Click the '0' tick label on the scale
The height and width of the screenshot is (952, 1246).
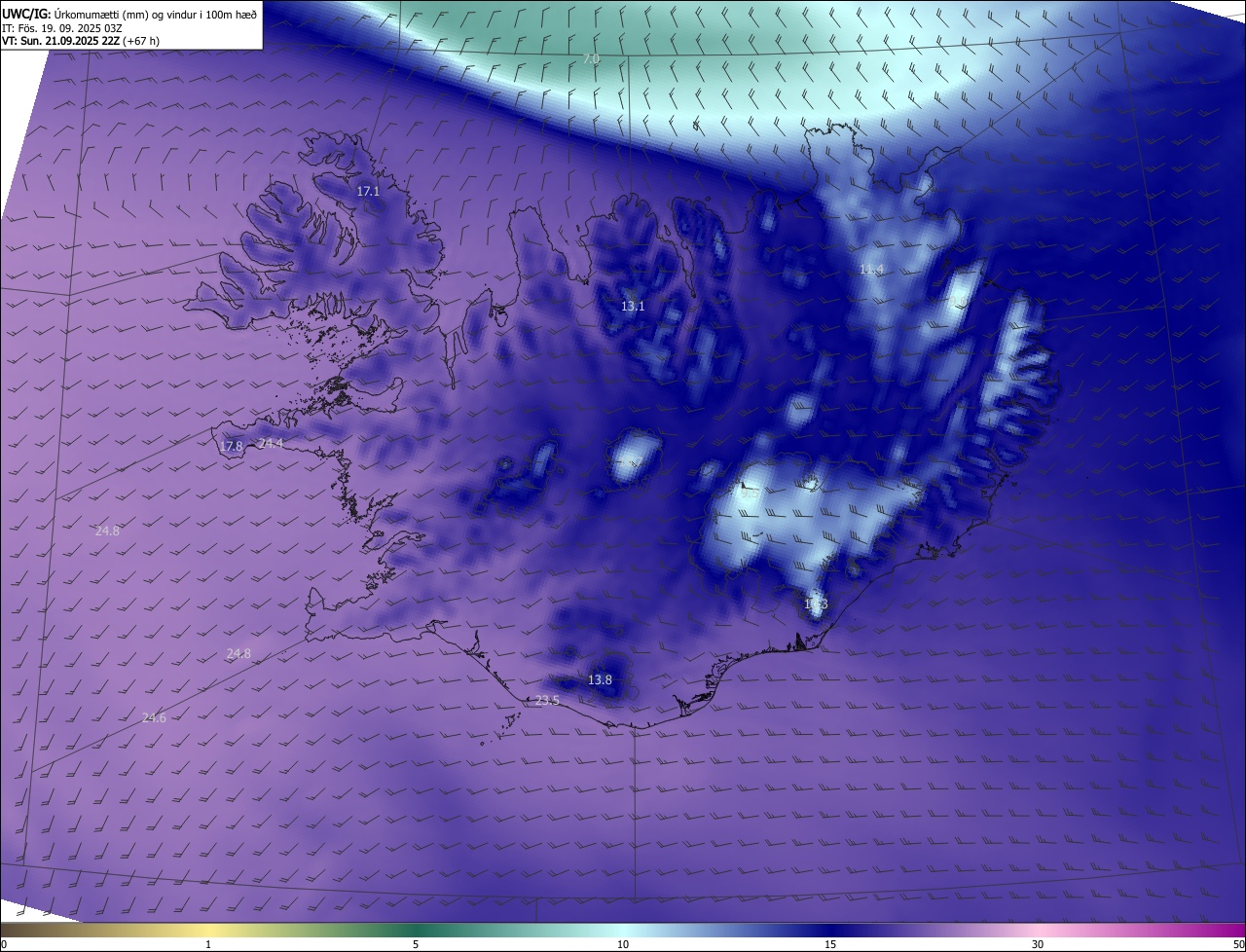[4, 945]
